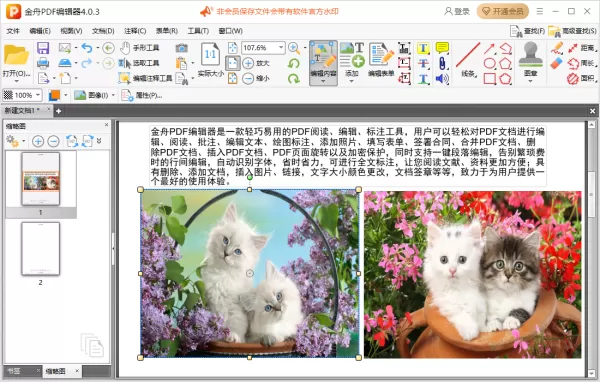600x382 pixels.
Task: Click the redo arrow icon
Action: (x=87, y=63)
